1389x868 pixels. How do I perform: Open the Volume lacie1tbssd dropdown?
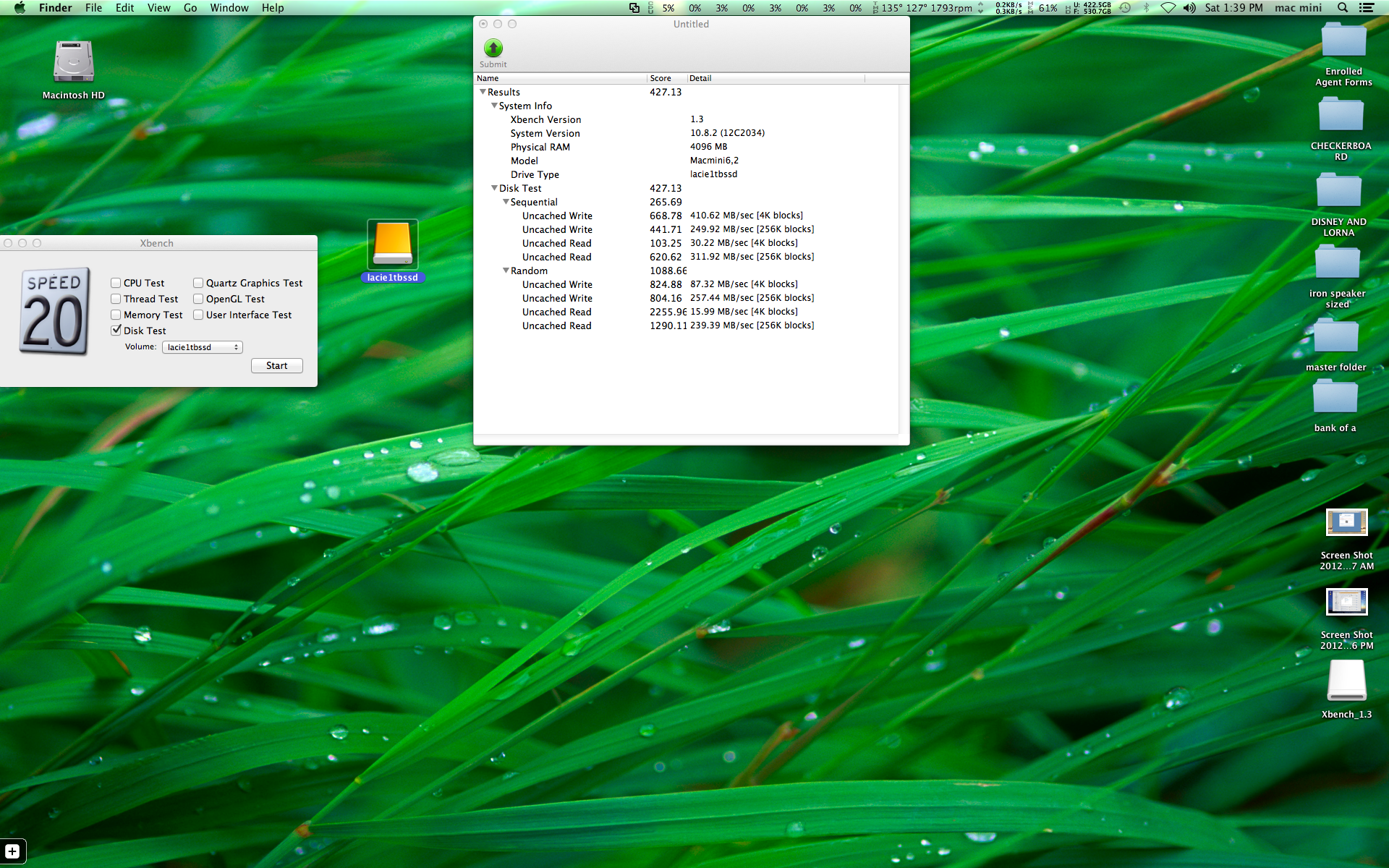(x=202, y=347)
